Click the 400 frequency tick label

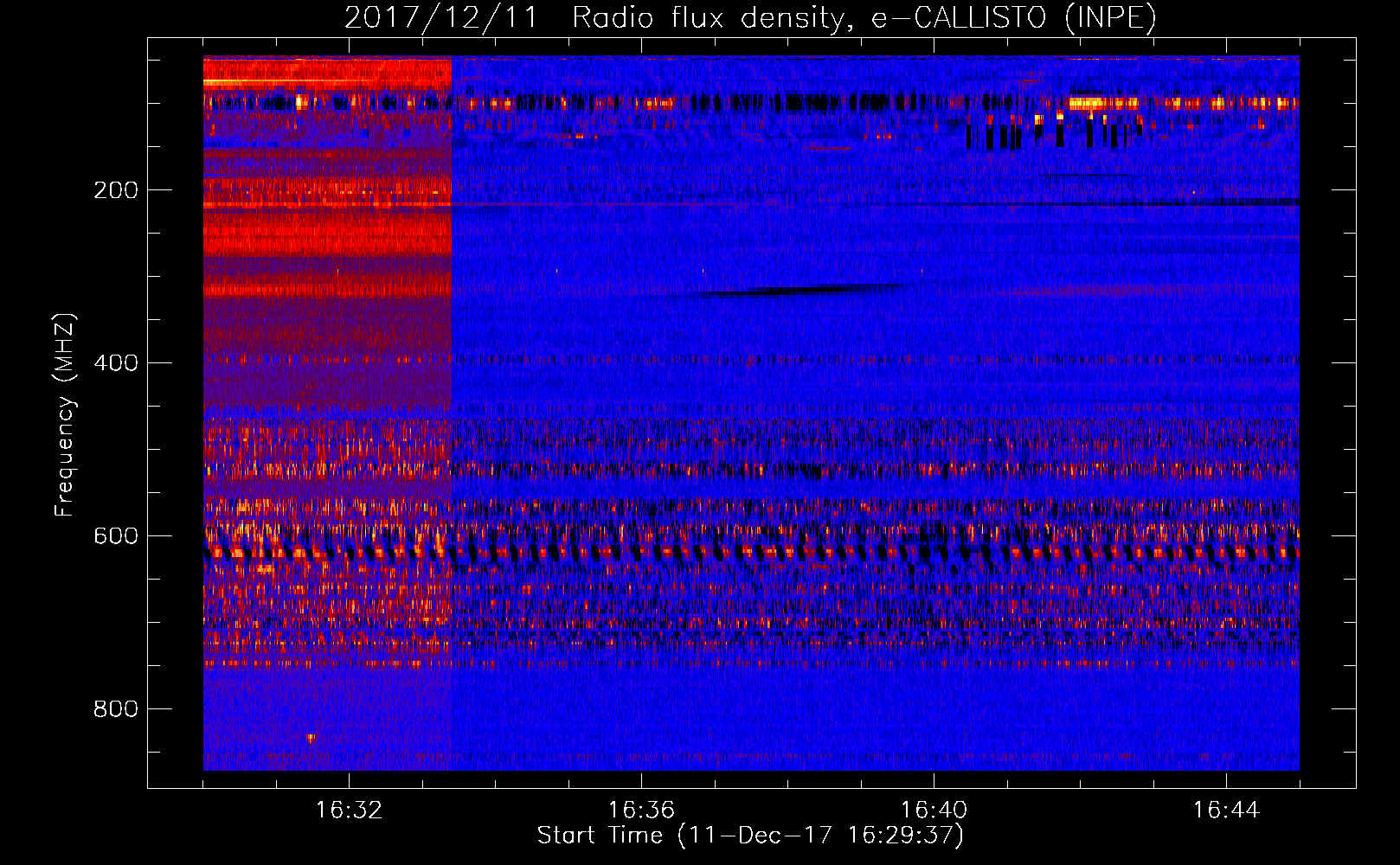116,363
